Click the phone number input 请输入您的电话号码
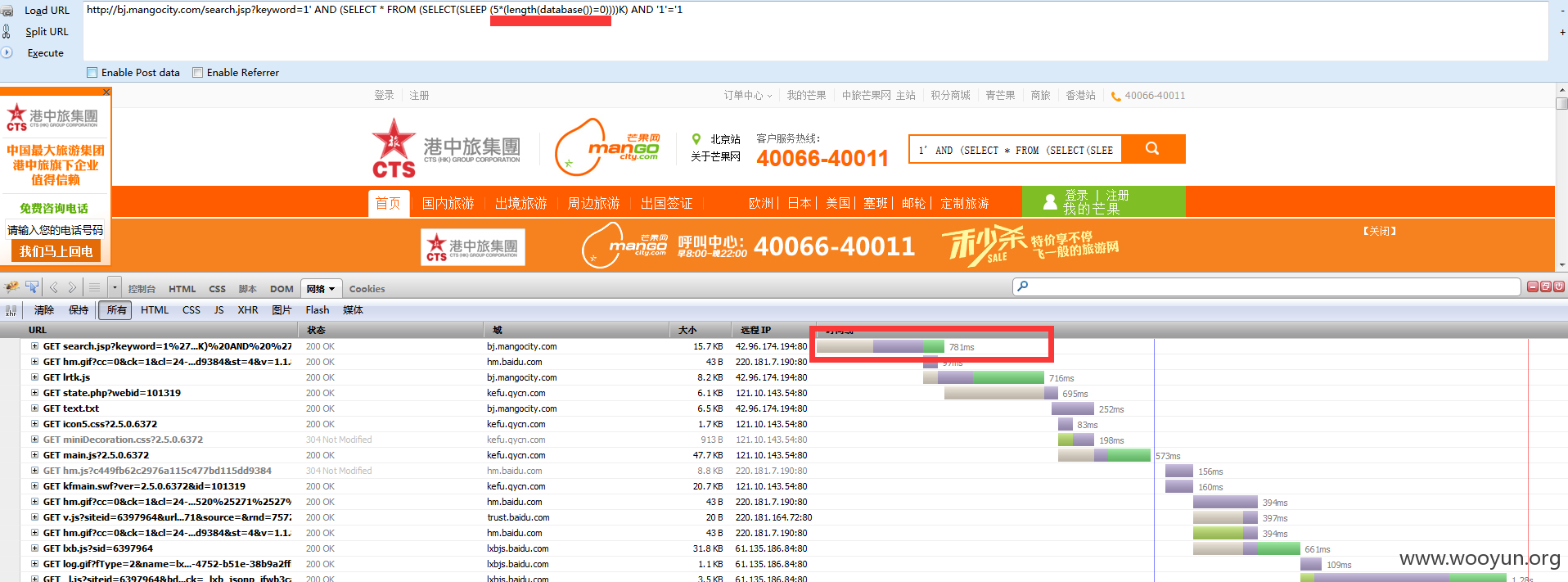This screenshot has width=1568, height=582. (56, 230)
